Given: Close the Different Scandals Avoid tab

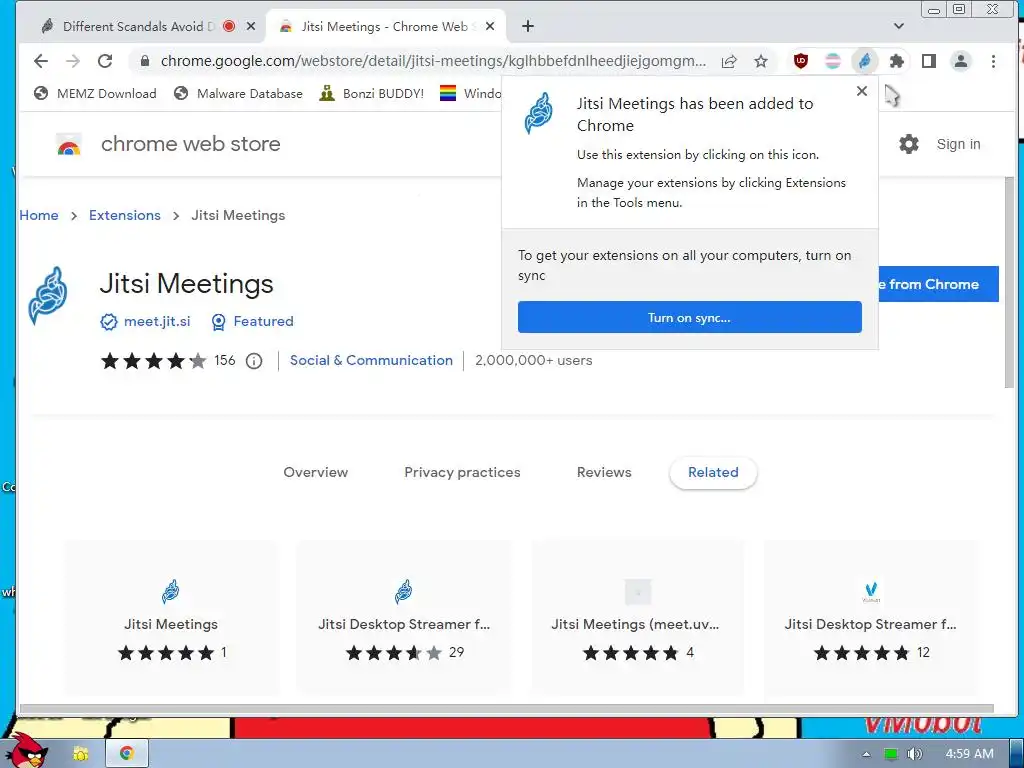Looking at the screenshot, I should (251, 27).
